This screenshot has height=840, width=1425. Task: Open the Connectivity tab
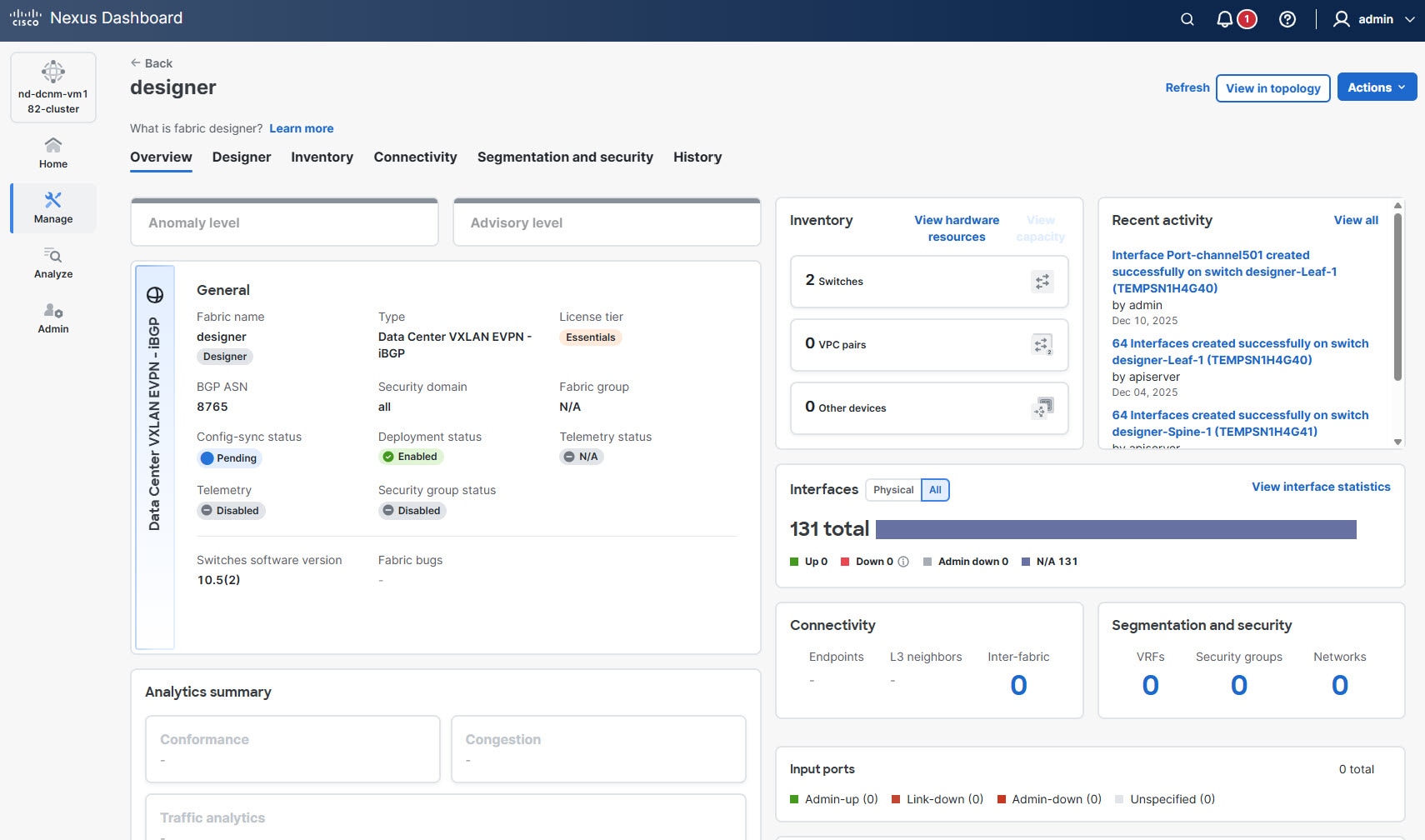415,157
